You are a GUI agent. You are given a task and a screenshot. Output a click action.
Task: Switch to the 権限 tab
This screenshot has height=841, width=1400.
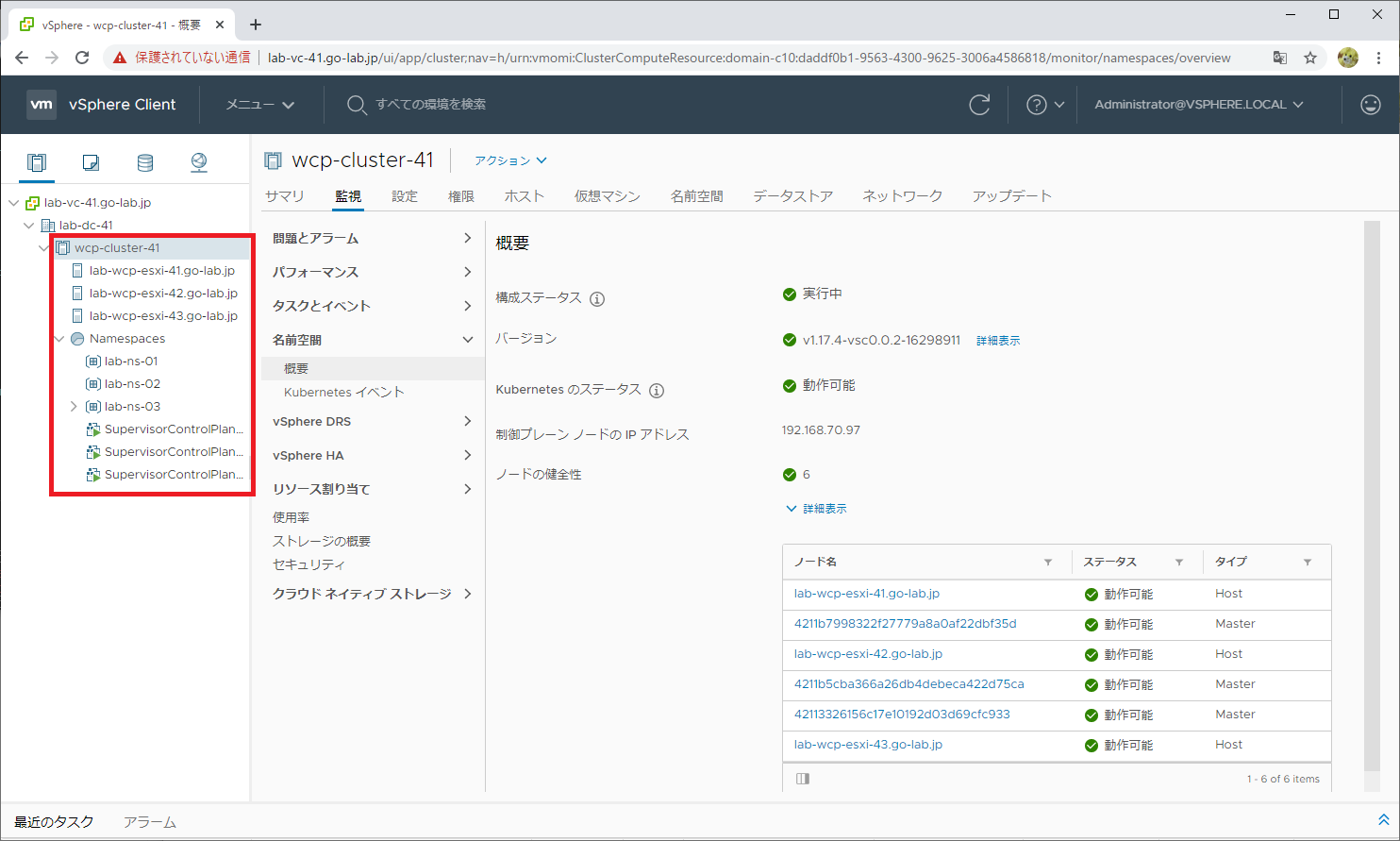(x=461, y=196)
